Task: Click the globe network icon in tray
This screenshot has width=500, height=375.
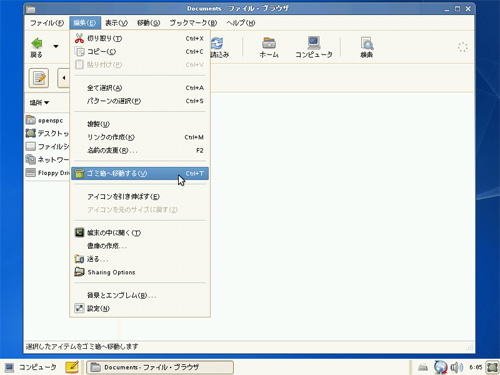Action: click(441, 367)
